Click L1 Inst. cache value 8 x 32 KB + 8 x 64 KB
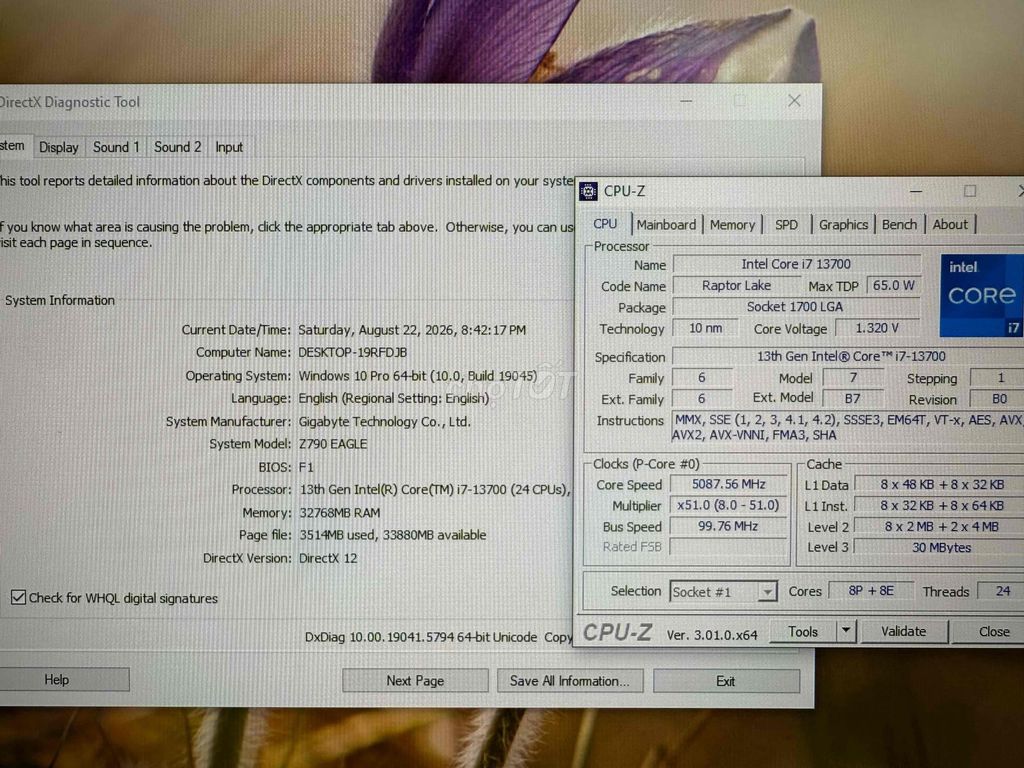This screenshot has height=768, width=1024. click(940, 505)
